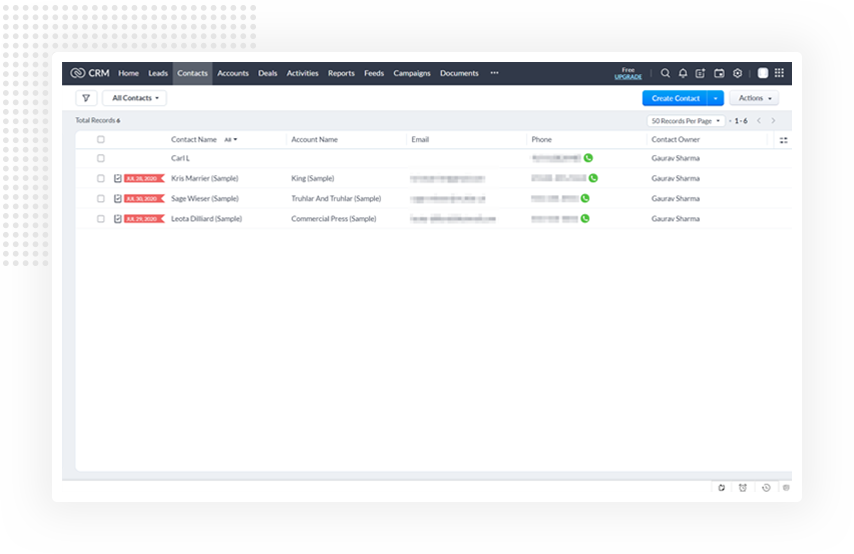
Task: Click the first icon in the bottom-right footer
Action: pos(722,488)
